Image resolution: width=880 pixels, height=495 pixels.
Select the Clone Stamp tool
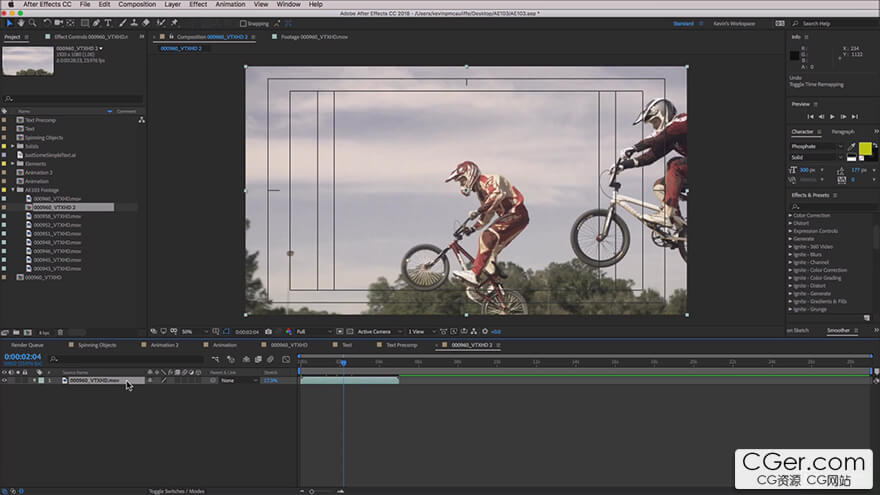pyautogui.click(x=134, y=23)
